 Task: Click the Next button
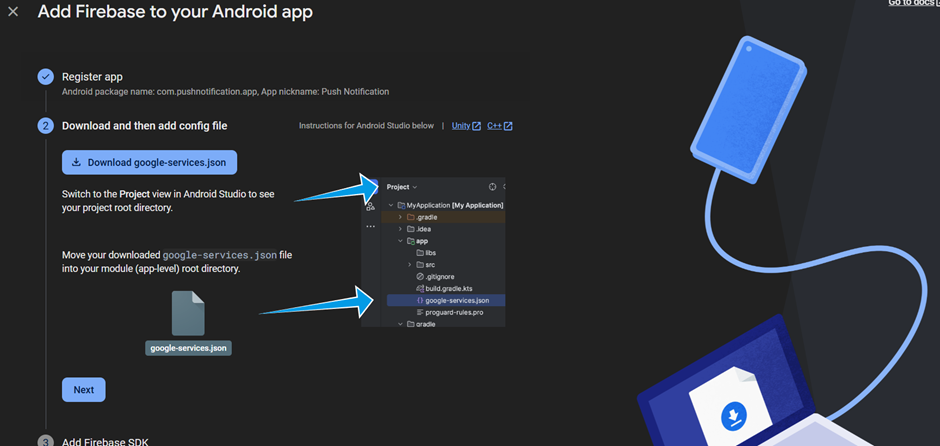(84, 390)
